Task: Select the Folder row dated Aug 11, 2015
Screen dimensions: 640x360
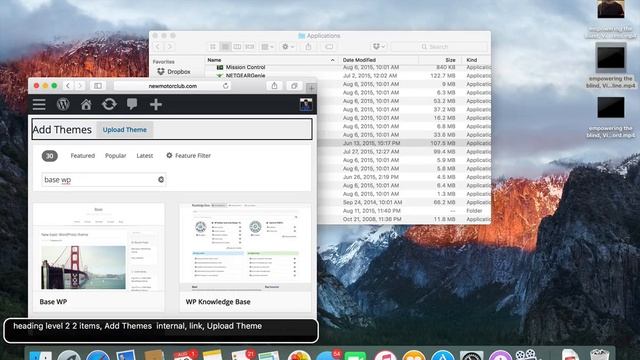Action: point(404,211)
